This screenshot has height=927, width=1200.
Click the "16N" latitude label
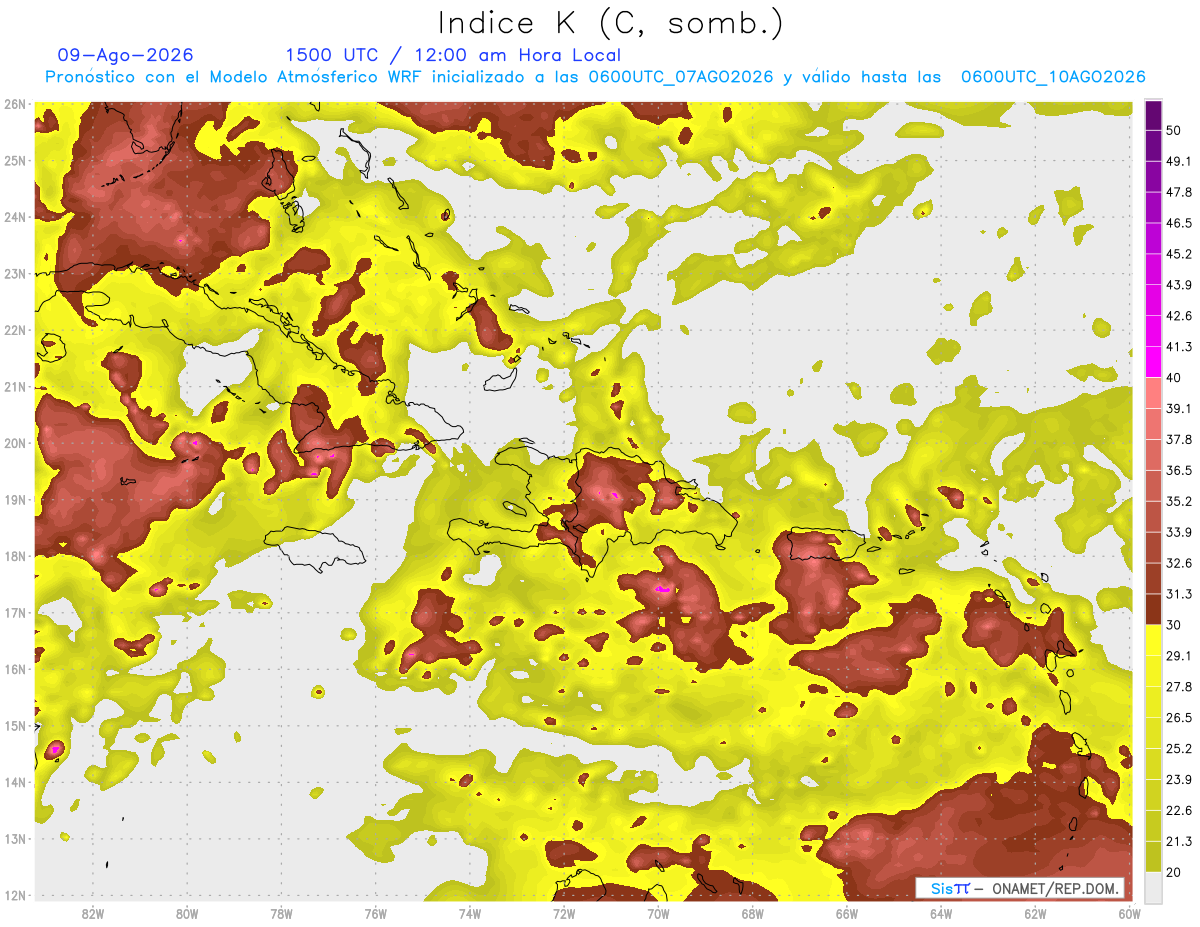point(15,669)
